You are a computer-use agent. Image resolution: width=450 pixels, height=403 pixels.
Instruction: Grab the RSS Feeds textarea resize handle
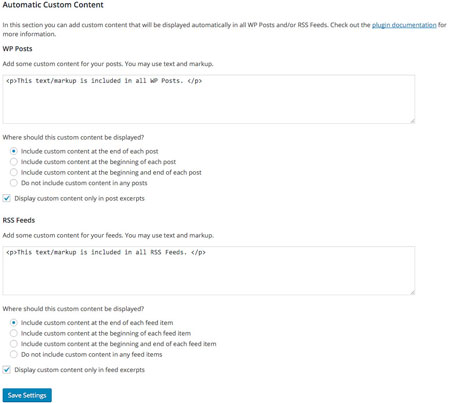(x=412, y=292)
